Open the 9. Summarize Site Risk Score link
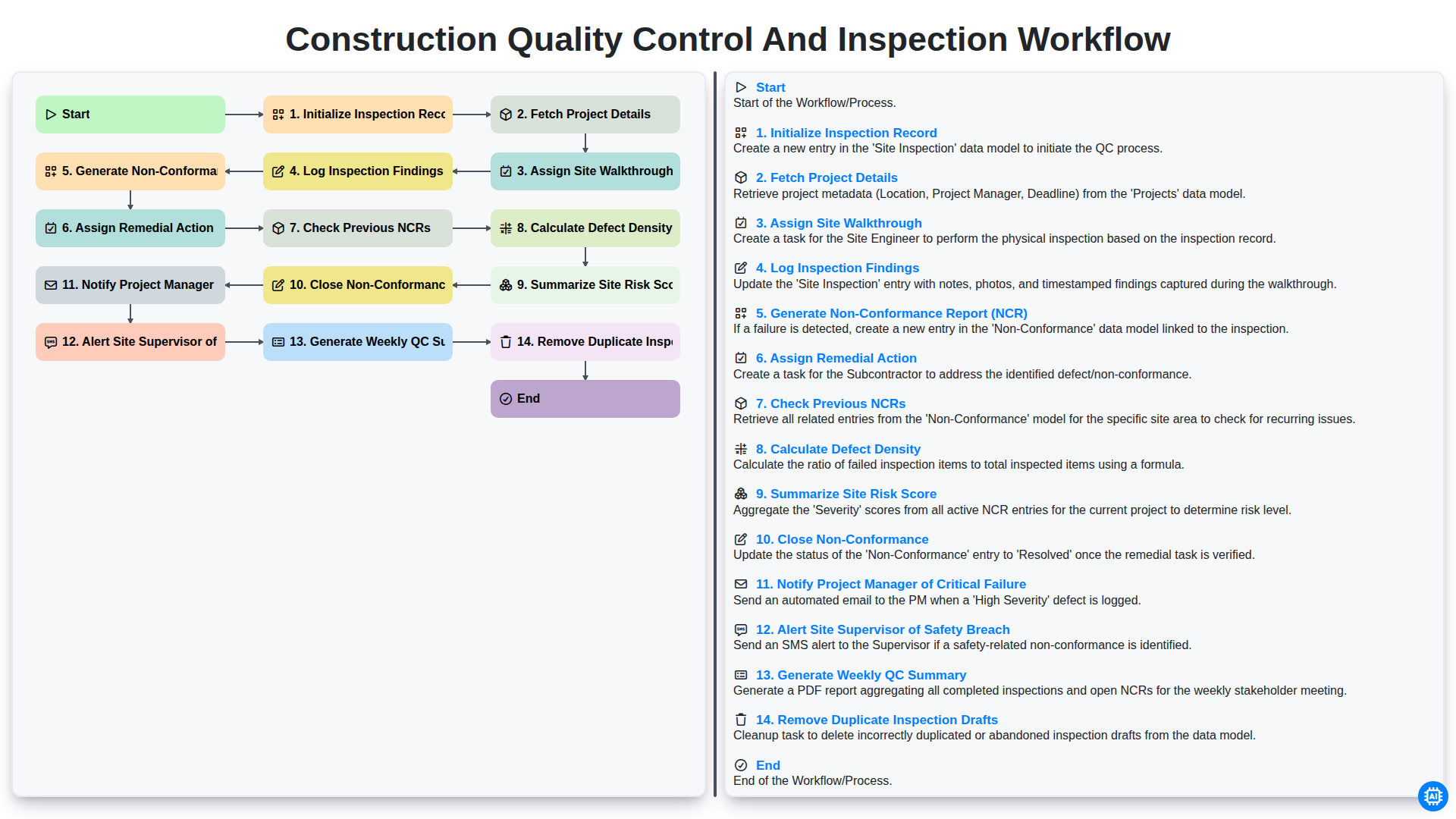This screenshot has height=819, width=1456. [x=846, y=494]
